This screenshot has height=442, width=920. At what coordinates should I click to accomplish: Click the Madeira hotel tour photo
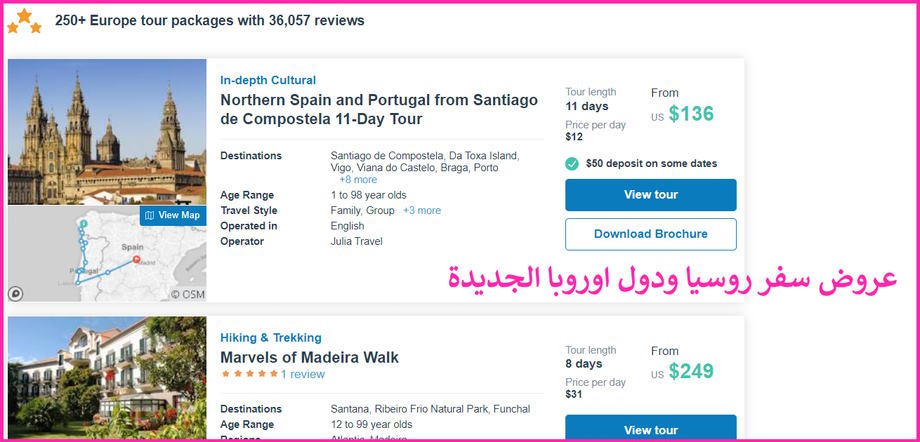click(x=107, y=380)
